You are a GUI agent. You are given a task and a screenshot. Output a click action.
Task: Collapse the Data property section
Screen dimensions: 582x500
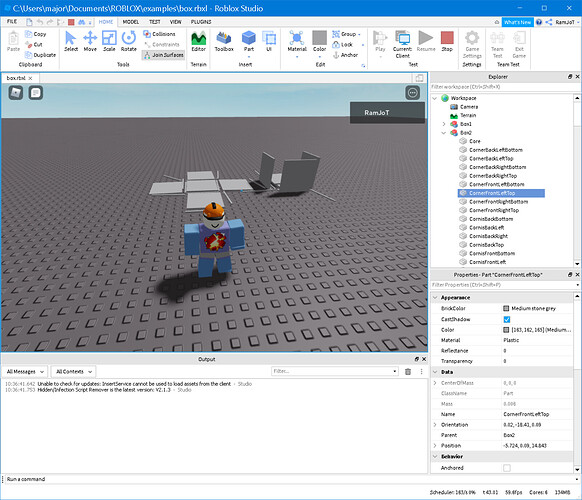(435, 372)
